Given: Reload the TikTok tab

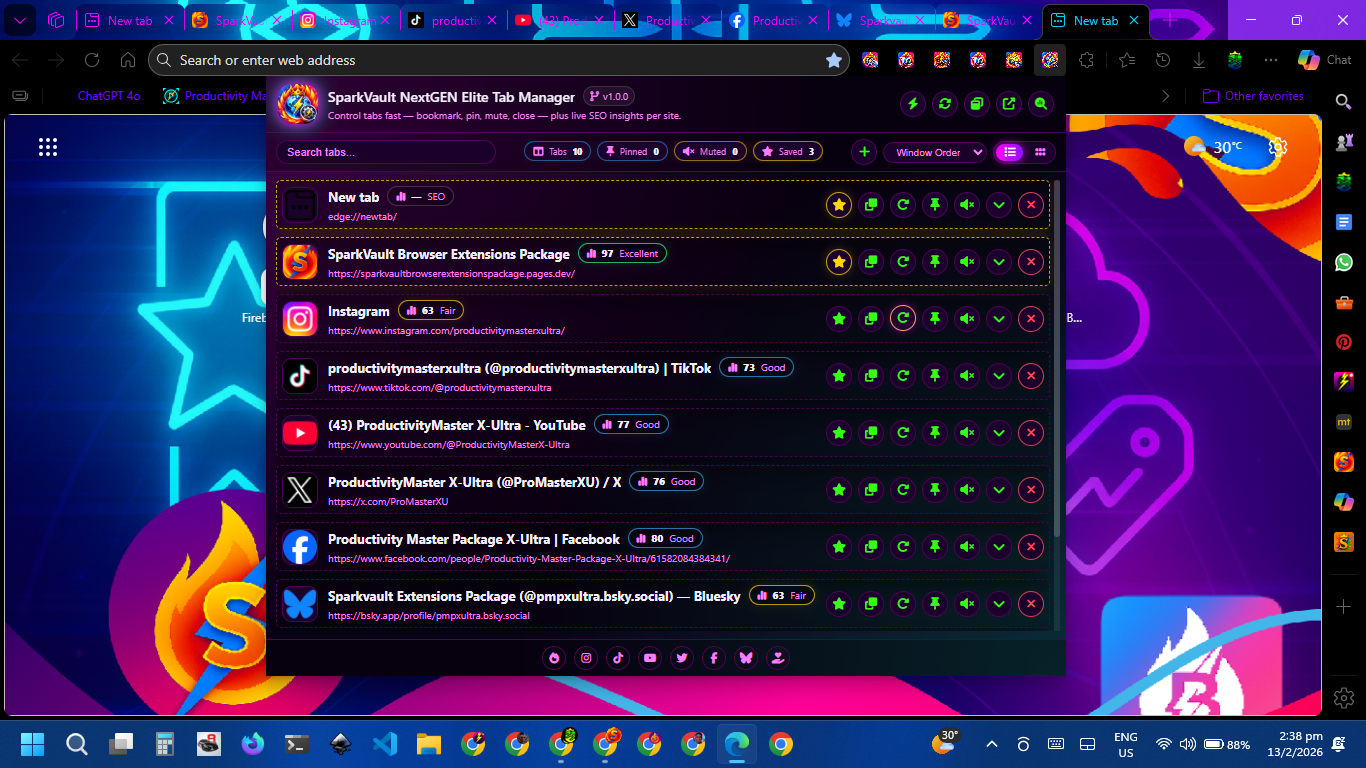Looking at the screenshot, I should (903, 376).
